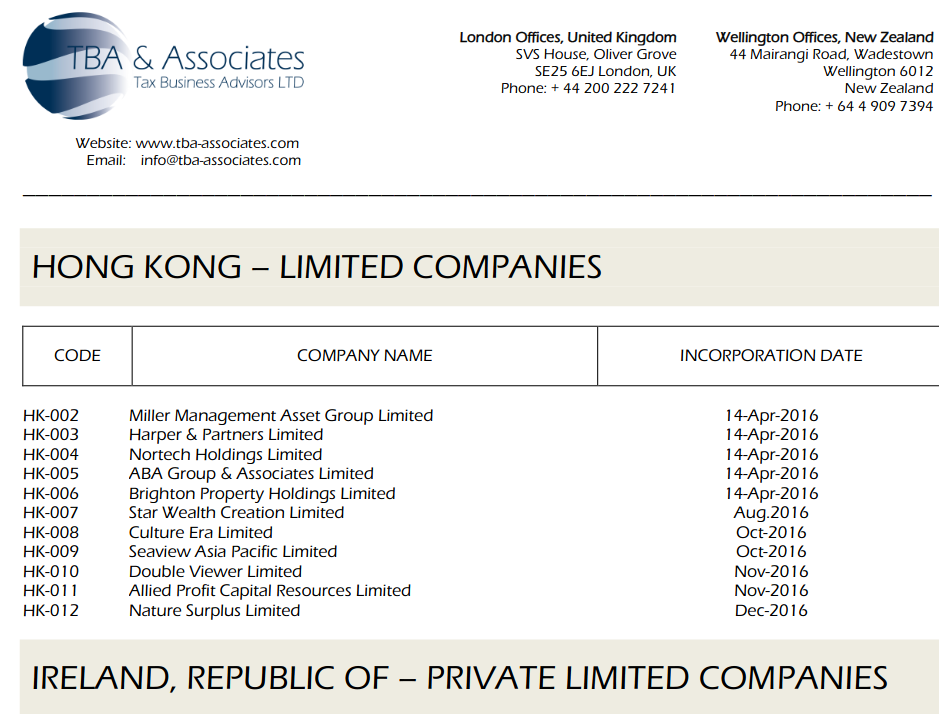Click the HK-007 company code
Viewport: 939px width, 714px height.
pos(50,513)
